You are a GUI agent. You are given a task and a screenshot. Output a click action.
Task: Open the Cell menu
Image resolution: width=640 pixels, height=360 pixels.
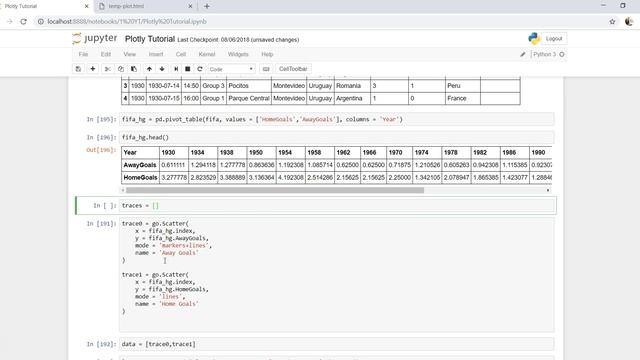tap(181, 54)
